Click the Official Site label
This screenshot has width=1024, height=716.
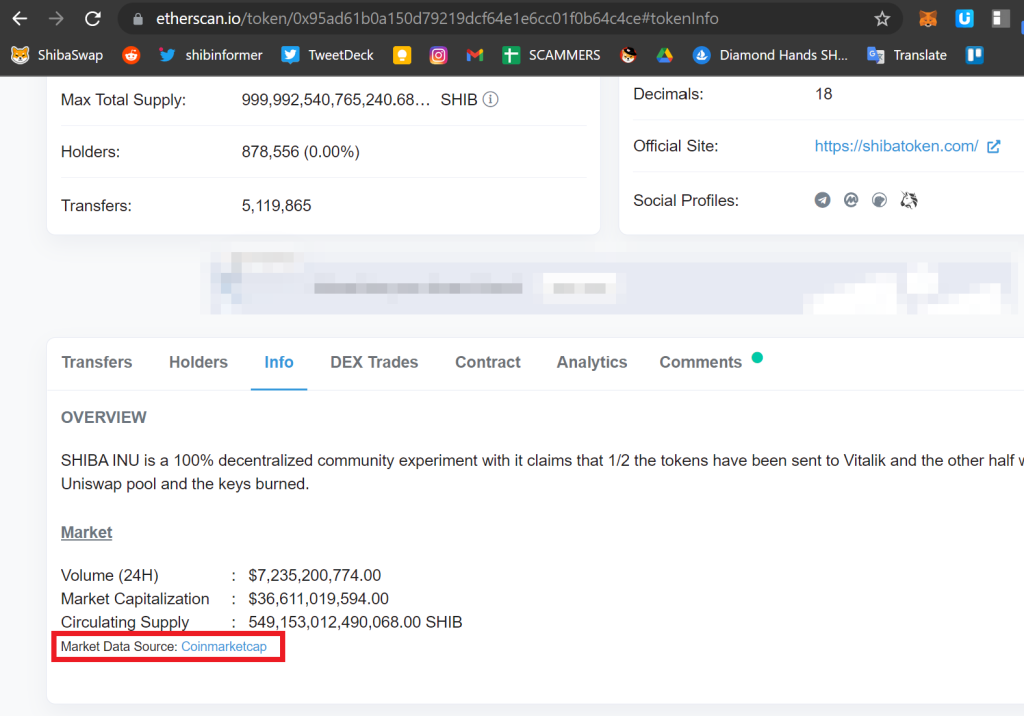[x=675, y=146]
